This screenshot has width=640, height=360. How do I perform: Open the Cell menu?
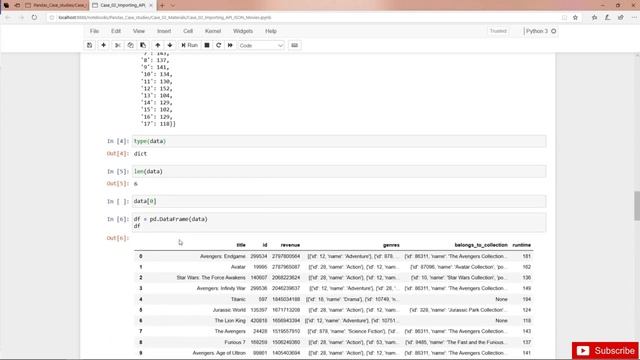point(188,31)
